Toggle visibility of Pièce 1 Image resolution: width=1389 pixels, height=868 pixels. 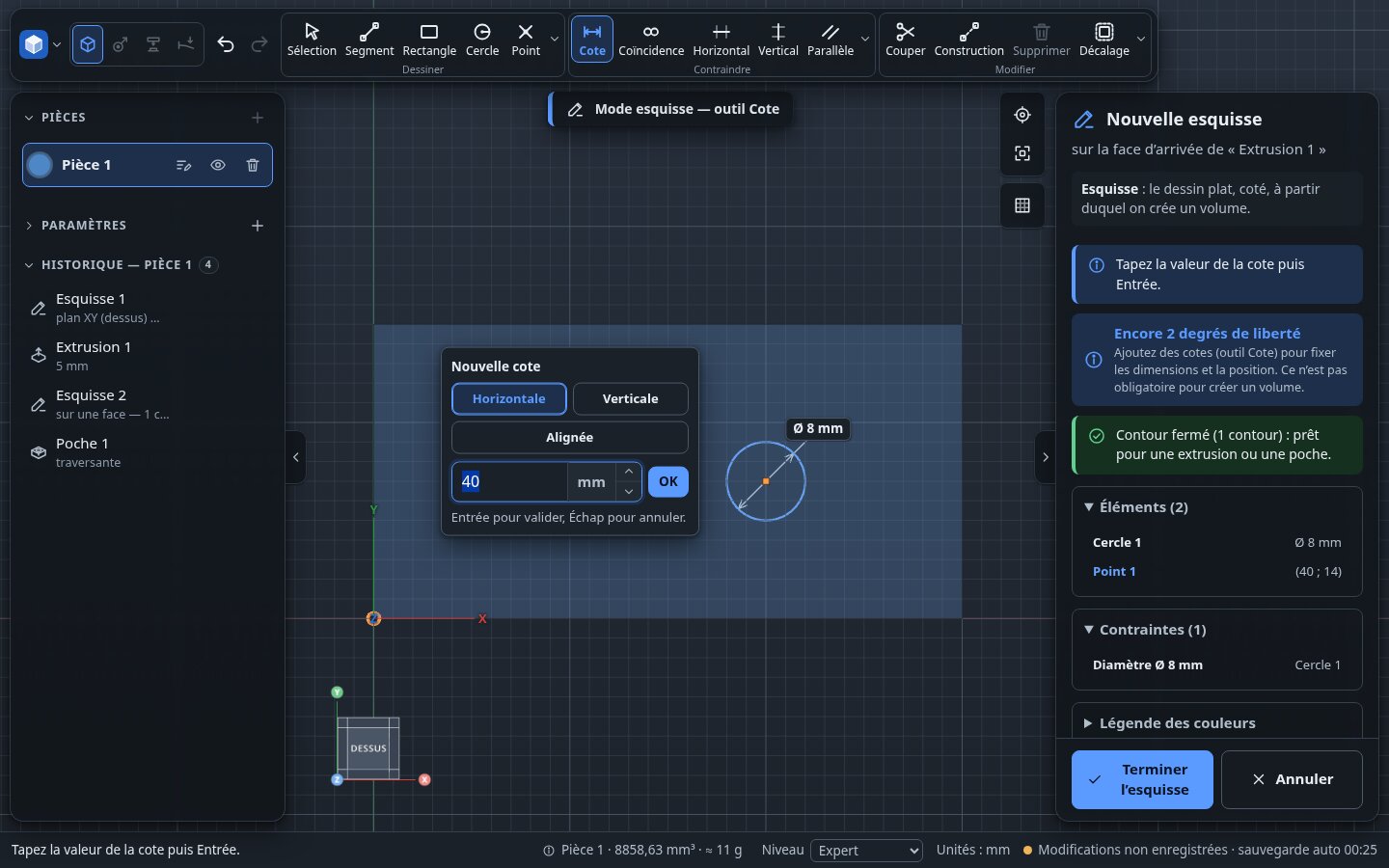tap(218, 165)
